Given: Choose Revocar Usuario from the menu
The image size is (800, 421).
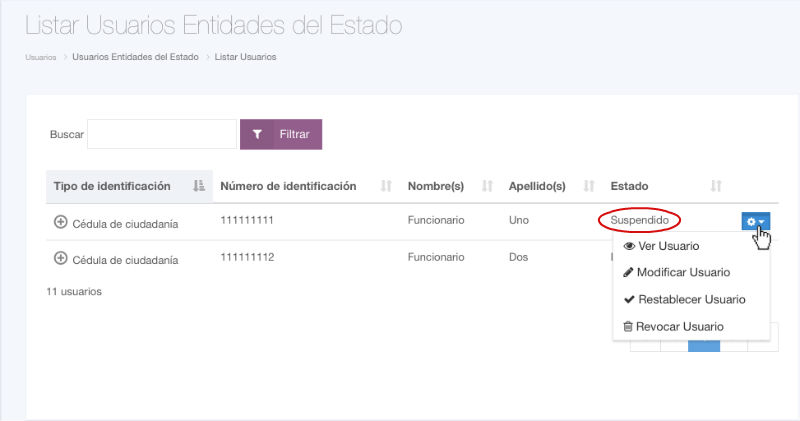Looking at the screenshot, I should pyautogui.click(x=672, y=326).
